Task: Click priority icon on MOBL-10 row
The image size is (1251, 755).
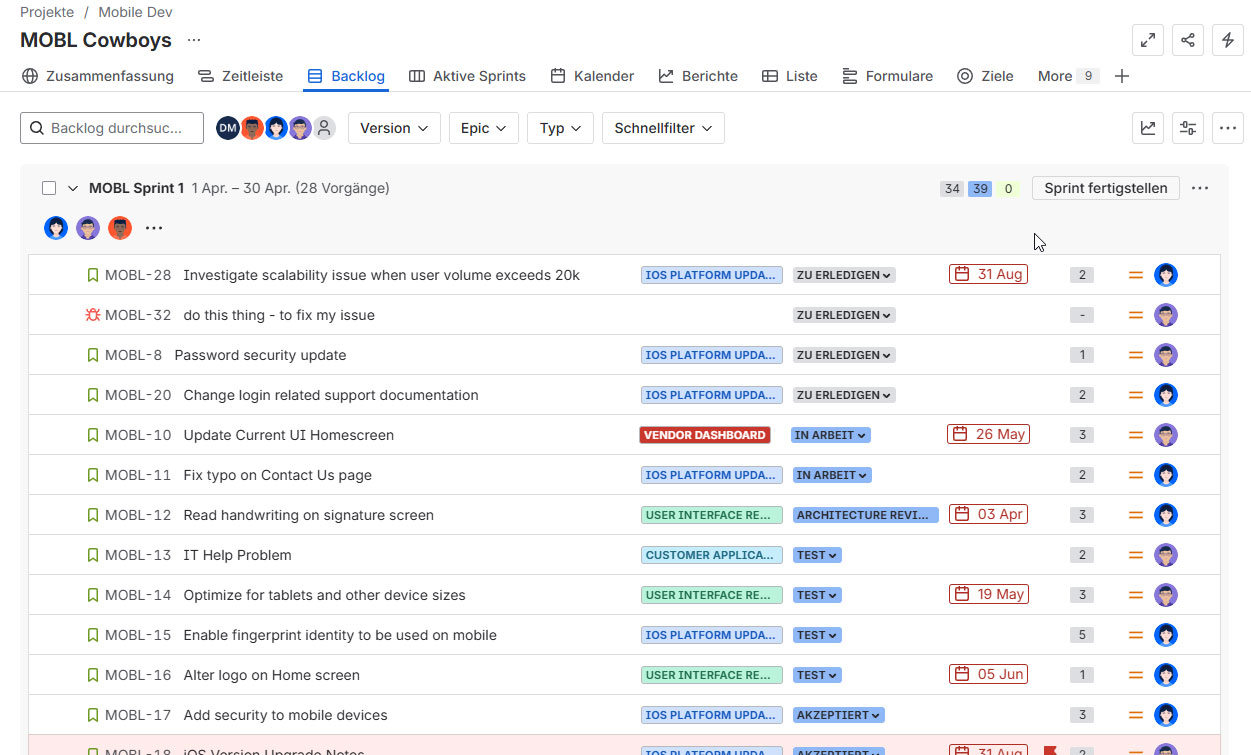Action: tap(1136, 435)
